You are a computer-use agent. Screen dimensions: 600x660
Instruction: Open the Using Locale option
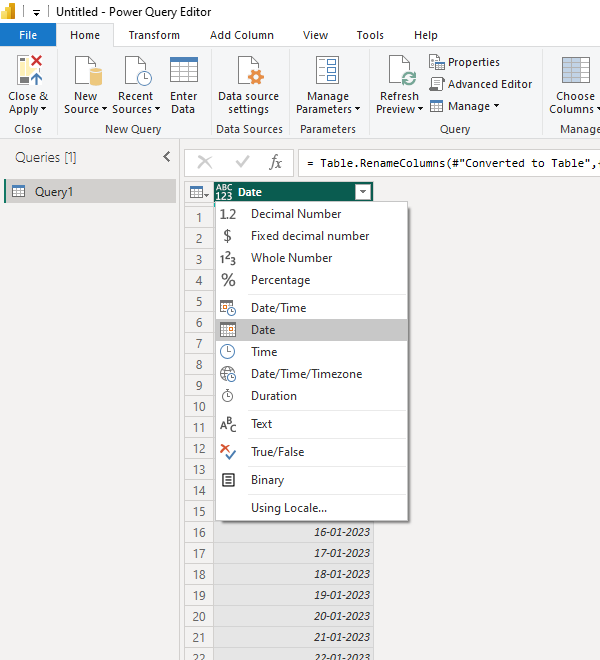(x=312, y=508)
